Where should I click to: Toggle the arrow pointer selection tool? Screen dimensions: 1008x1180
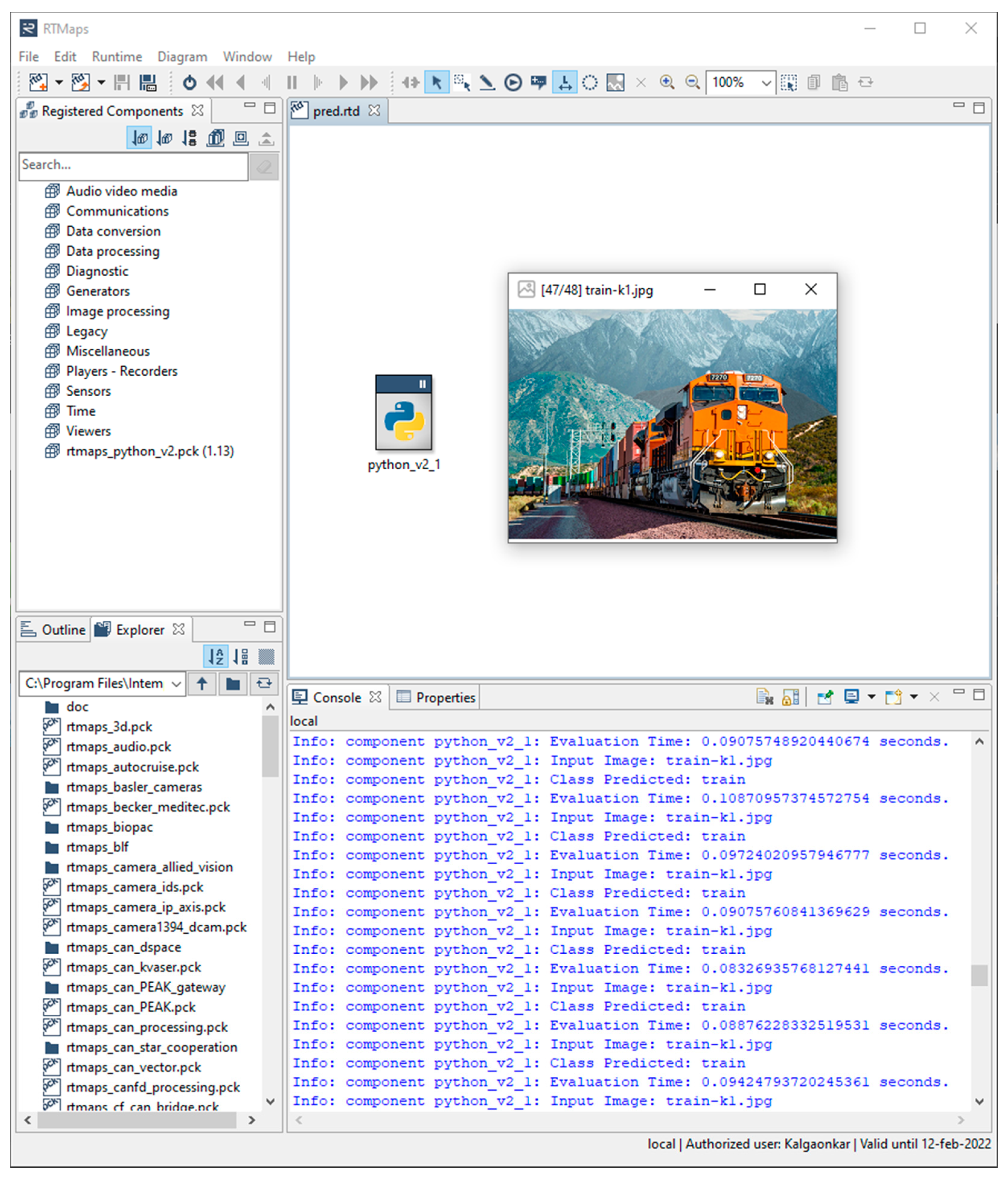pyautogui.click(x=437, y=83)
